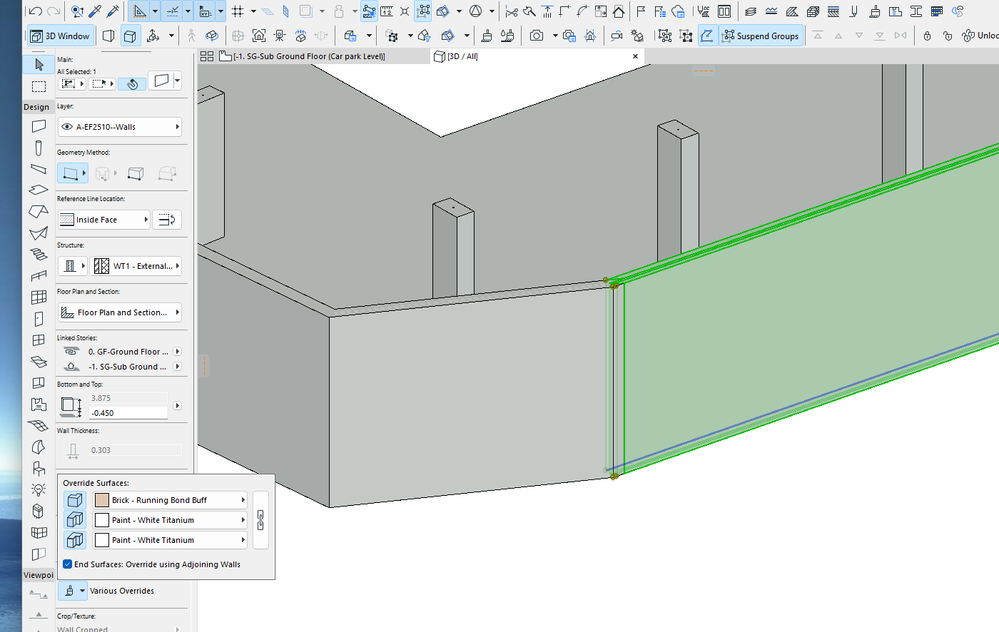This screenshot has height=632, width=999.
Task: Click the Suspend Groups button
Action: pos(759,36)
